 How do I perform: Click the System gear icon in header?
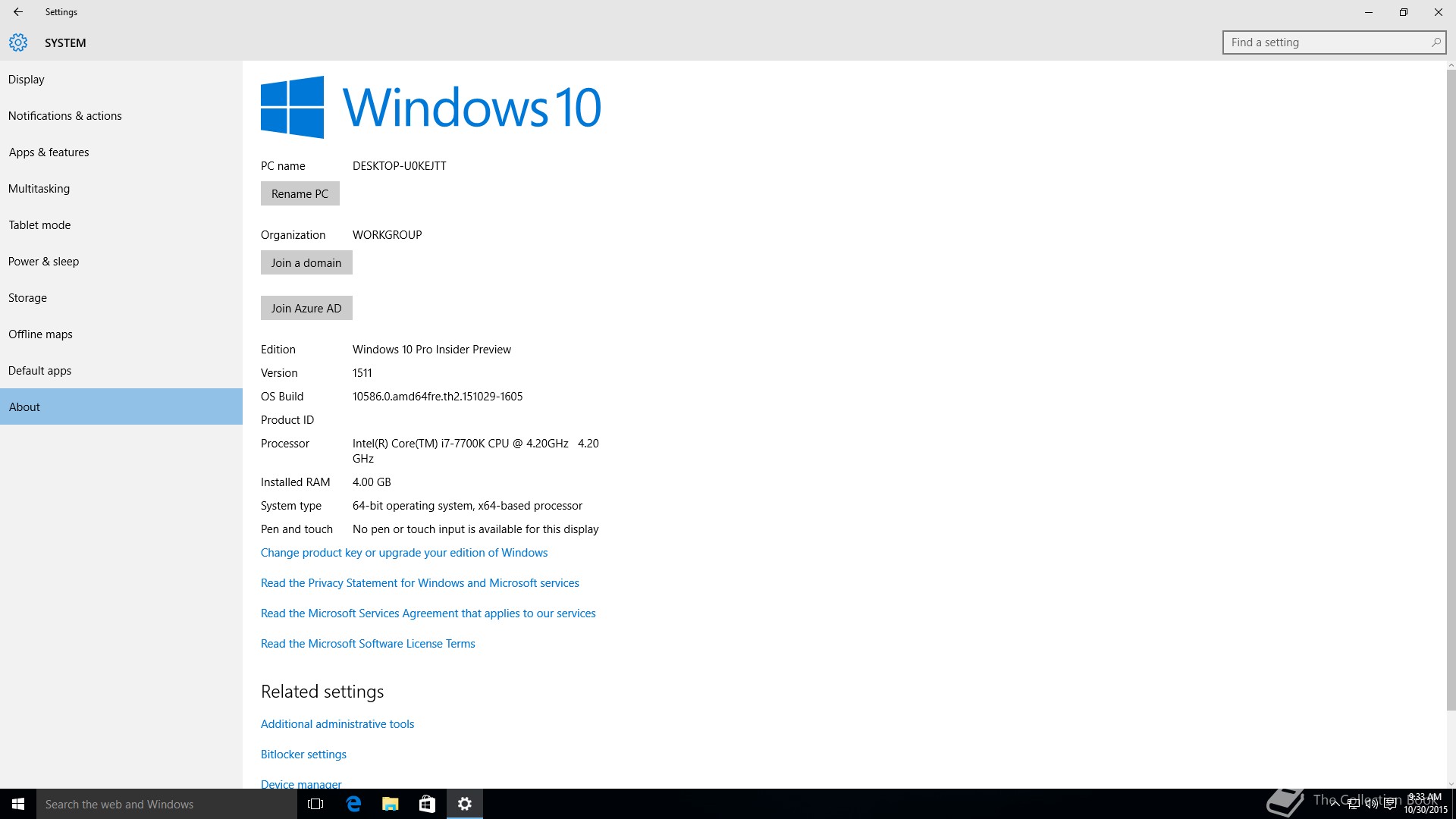pyautogui.click(x=18, y=42)
